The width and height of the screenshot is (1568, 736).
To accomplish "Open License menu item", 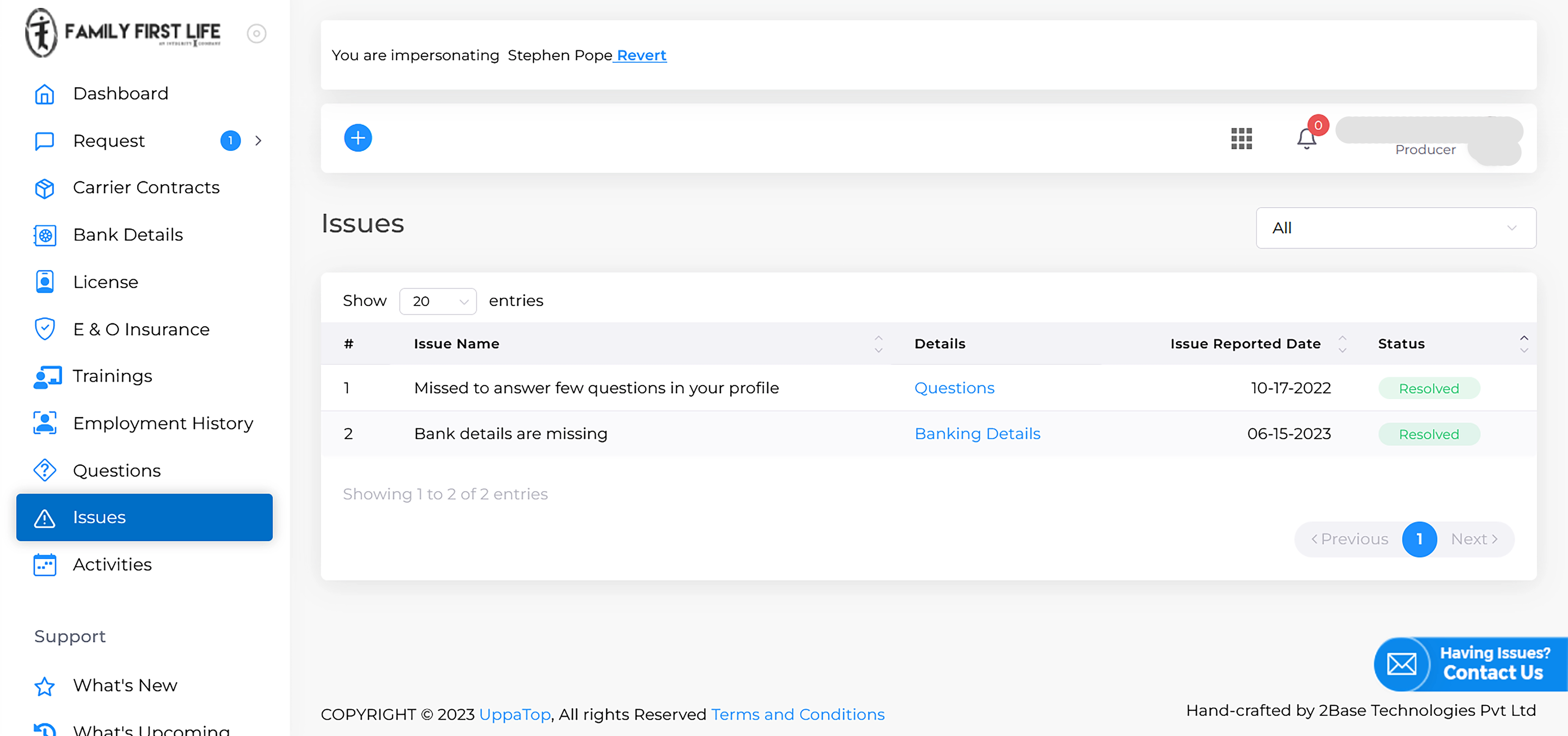I will click(144, 282).
